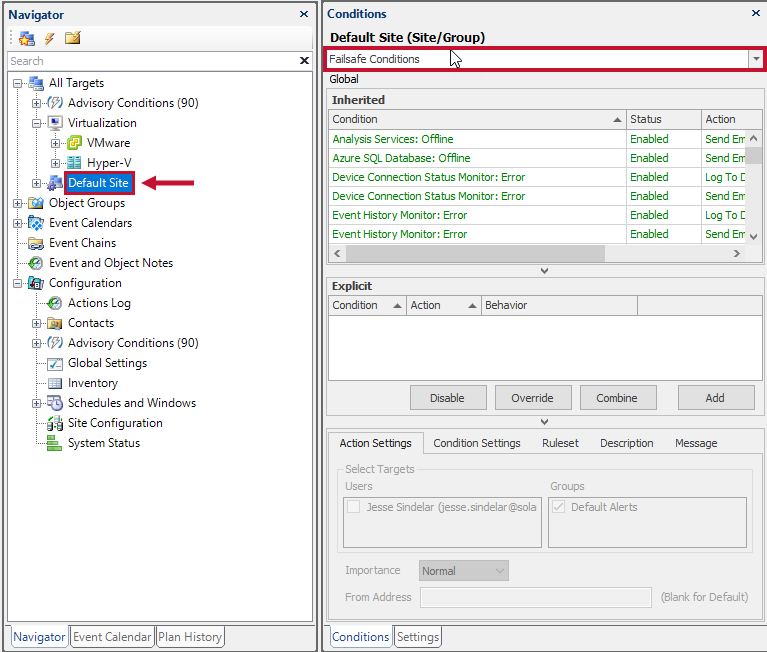Image resolution: width=767 pixels, height=652 pixels.
Task: Click the Disable button
Action: click(448, 398)
